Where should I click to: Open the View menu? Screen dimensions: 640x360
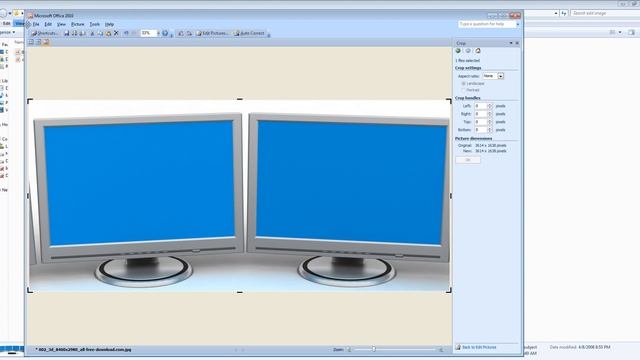point(61,24)
